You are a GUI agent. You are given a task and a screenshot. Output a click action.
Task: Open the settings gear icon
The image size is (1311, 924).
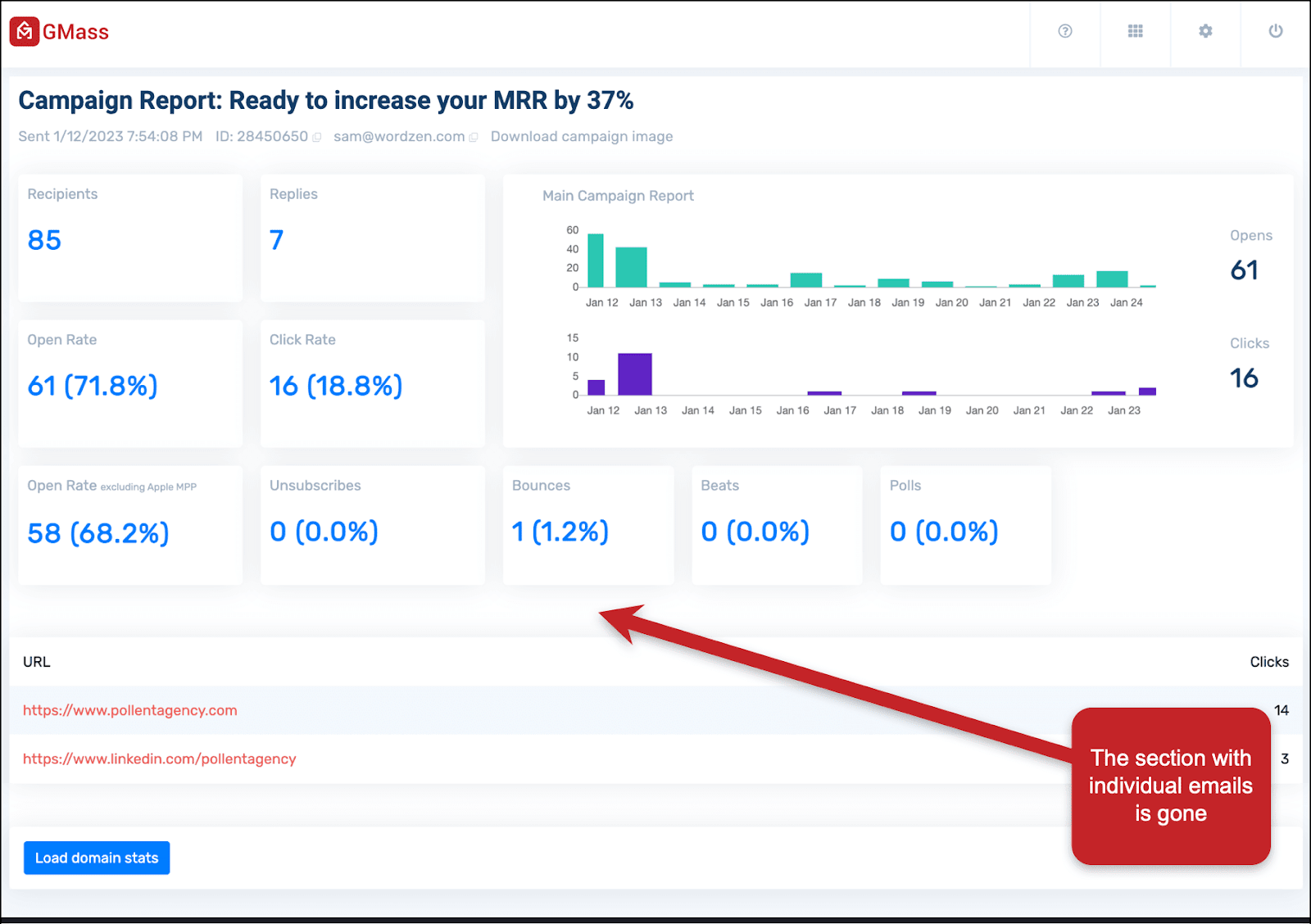[x=1205, y=31]
